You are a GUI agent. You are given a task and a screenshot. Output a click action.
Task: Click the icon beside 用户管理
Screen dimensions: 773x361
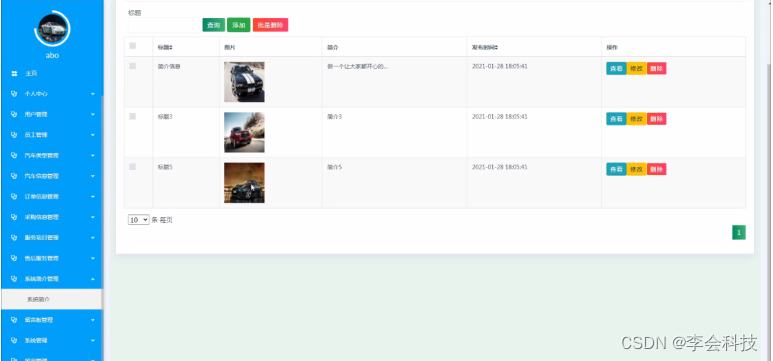tap(14, 114)
